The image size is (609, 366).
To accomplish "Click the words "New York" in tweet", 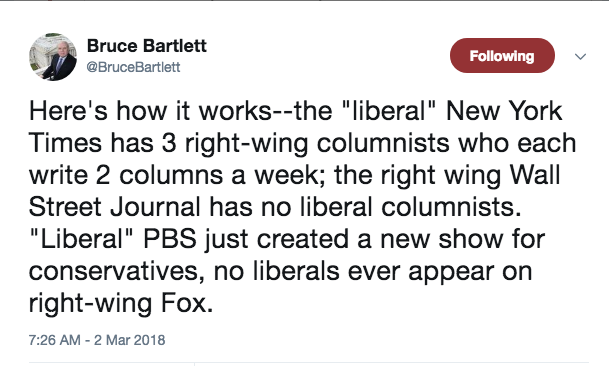I will (x=504, y=111).
